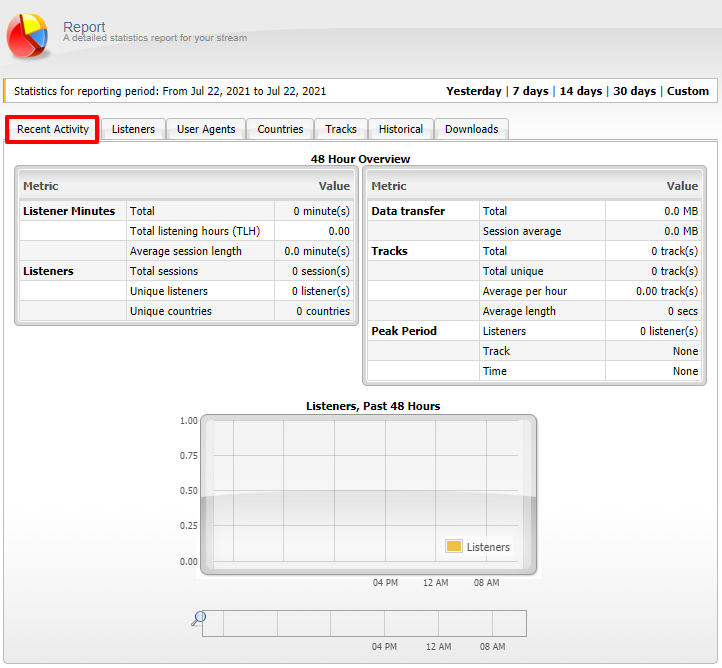Viewport: 722px width, 668px height.
Task: Open the Tracks tab
Action: tap(341, 129)
